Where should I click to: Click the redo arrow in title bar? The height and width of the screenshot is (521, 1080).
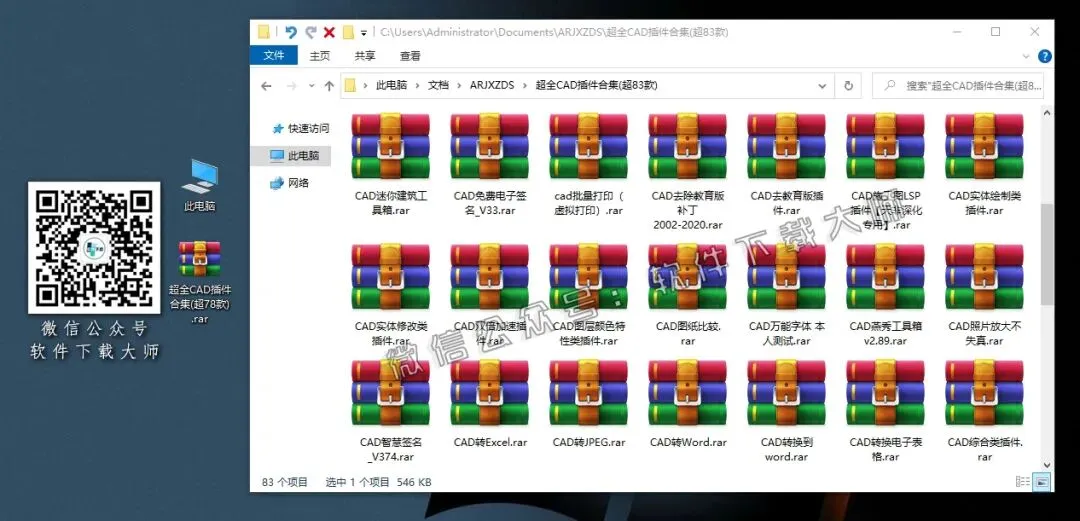coord(311,32)
